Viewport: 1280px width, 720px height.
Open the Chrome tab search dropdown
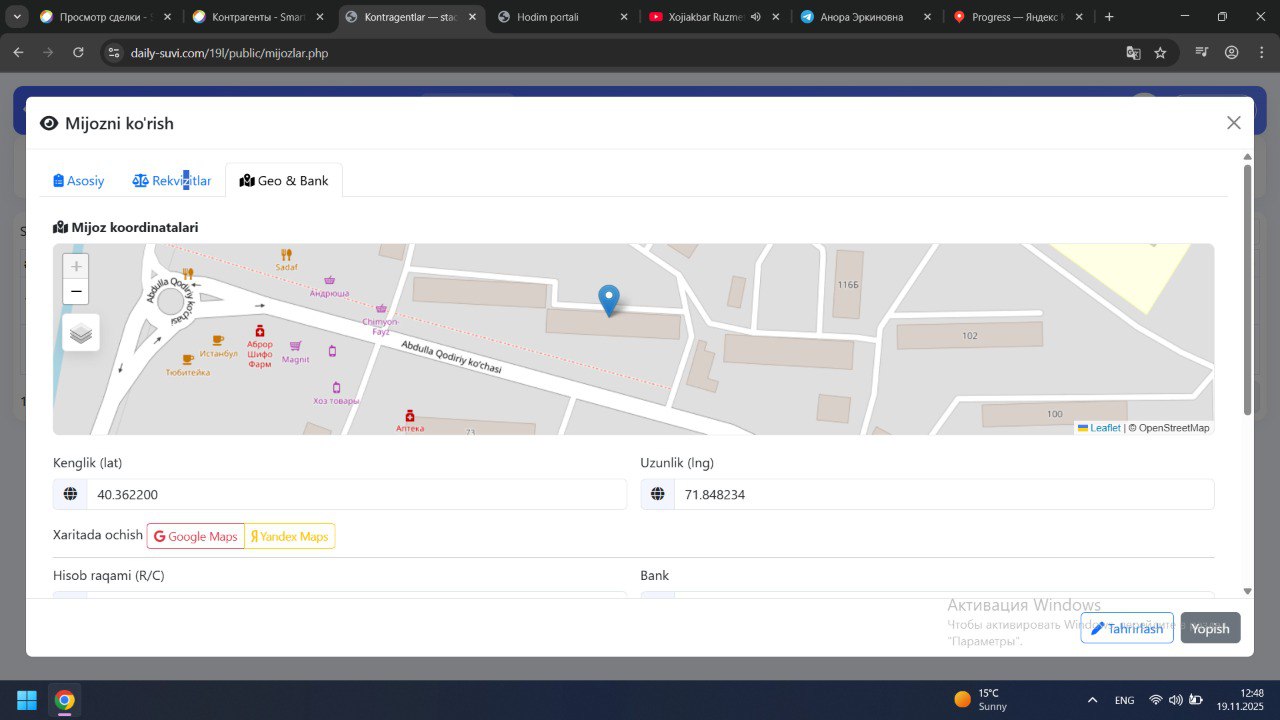[x=17, y=17]
